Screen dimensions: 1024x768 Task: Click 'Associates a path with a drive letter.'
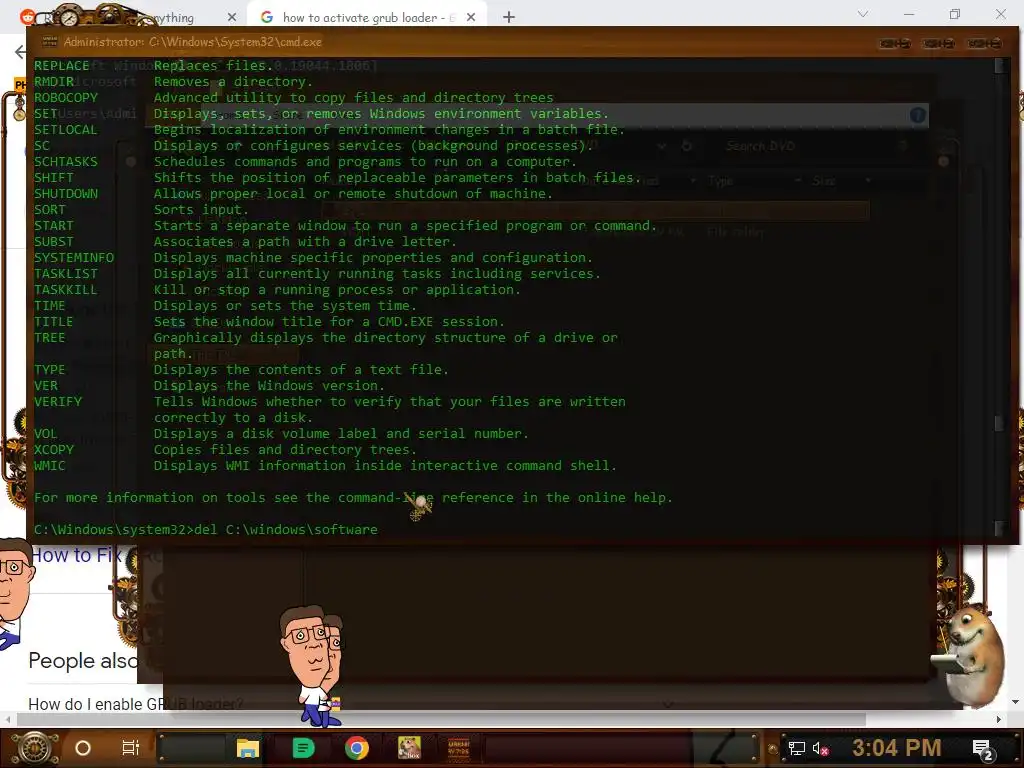pos(305,242)
